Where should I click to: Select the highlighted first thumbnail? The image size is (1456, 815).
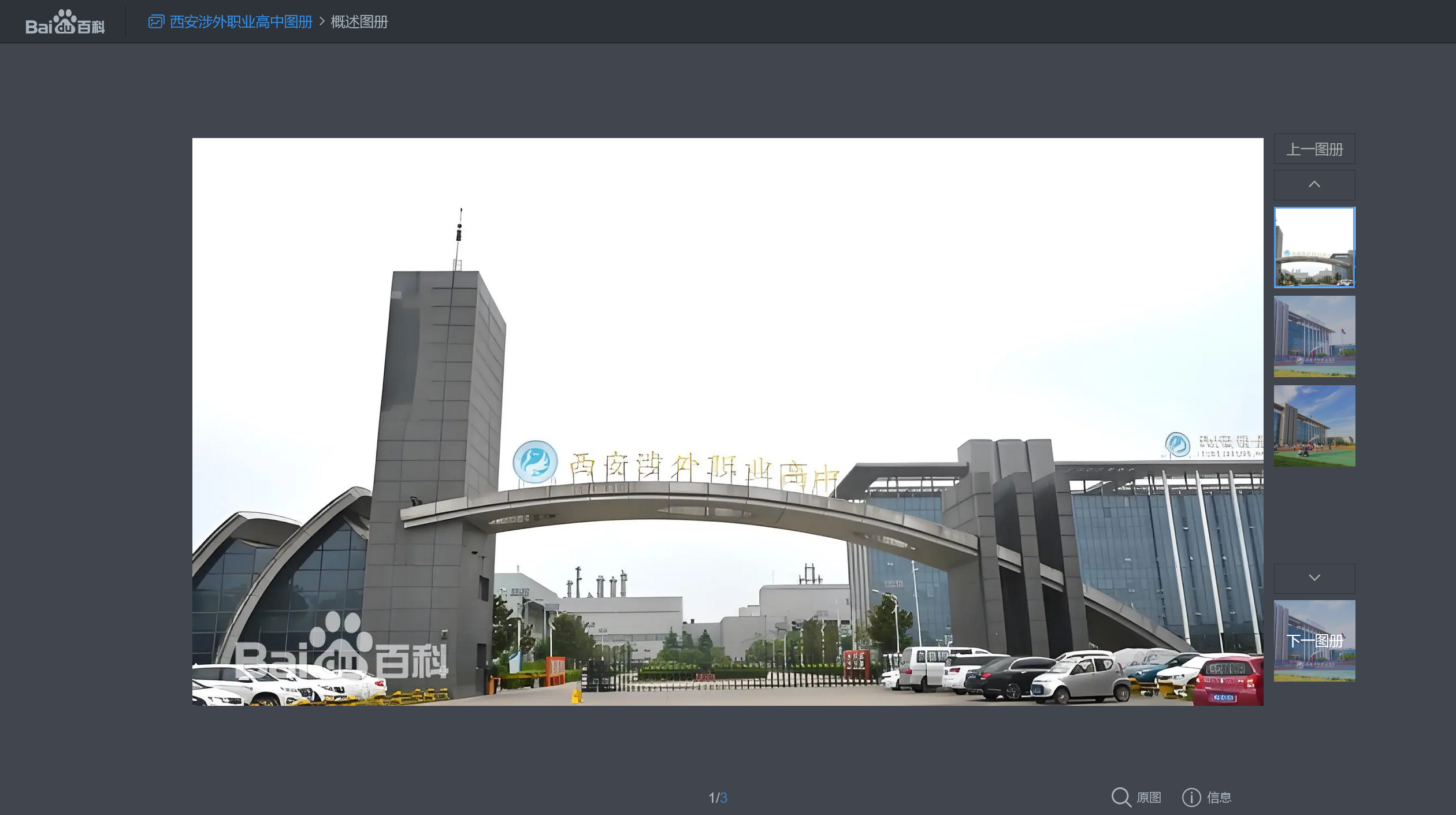coord(1314,247)
